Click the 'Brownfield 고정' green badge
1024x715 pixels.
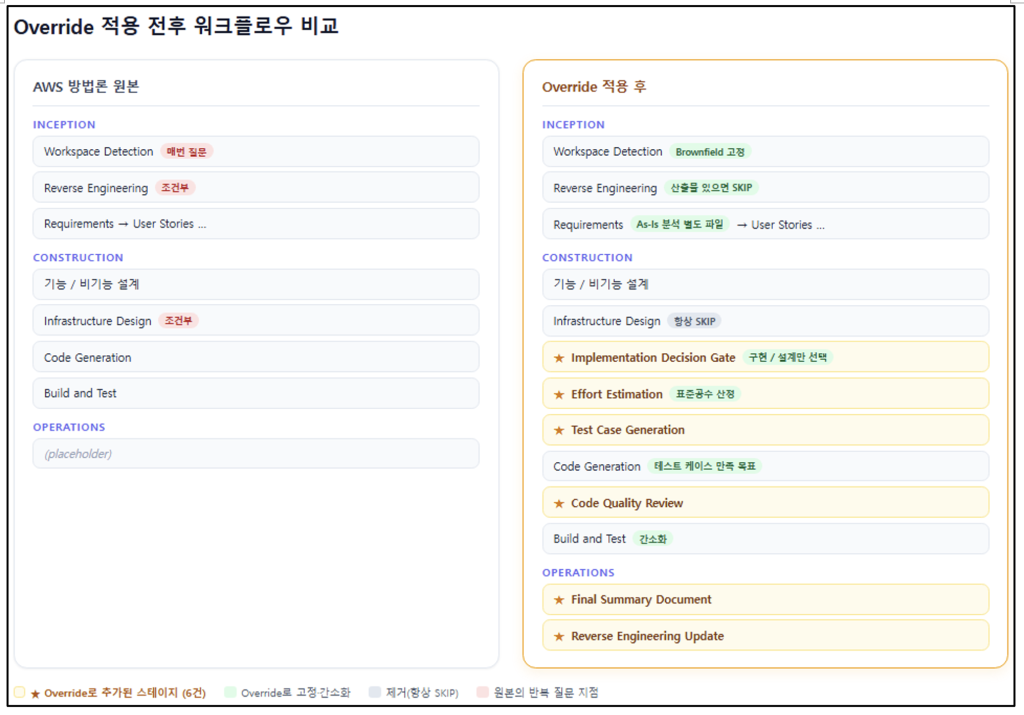[710, 151]
